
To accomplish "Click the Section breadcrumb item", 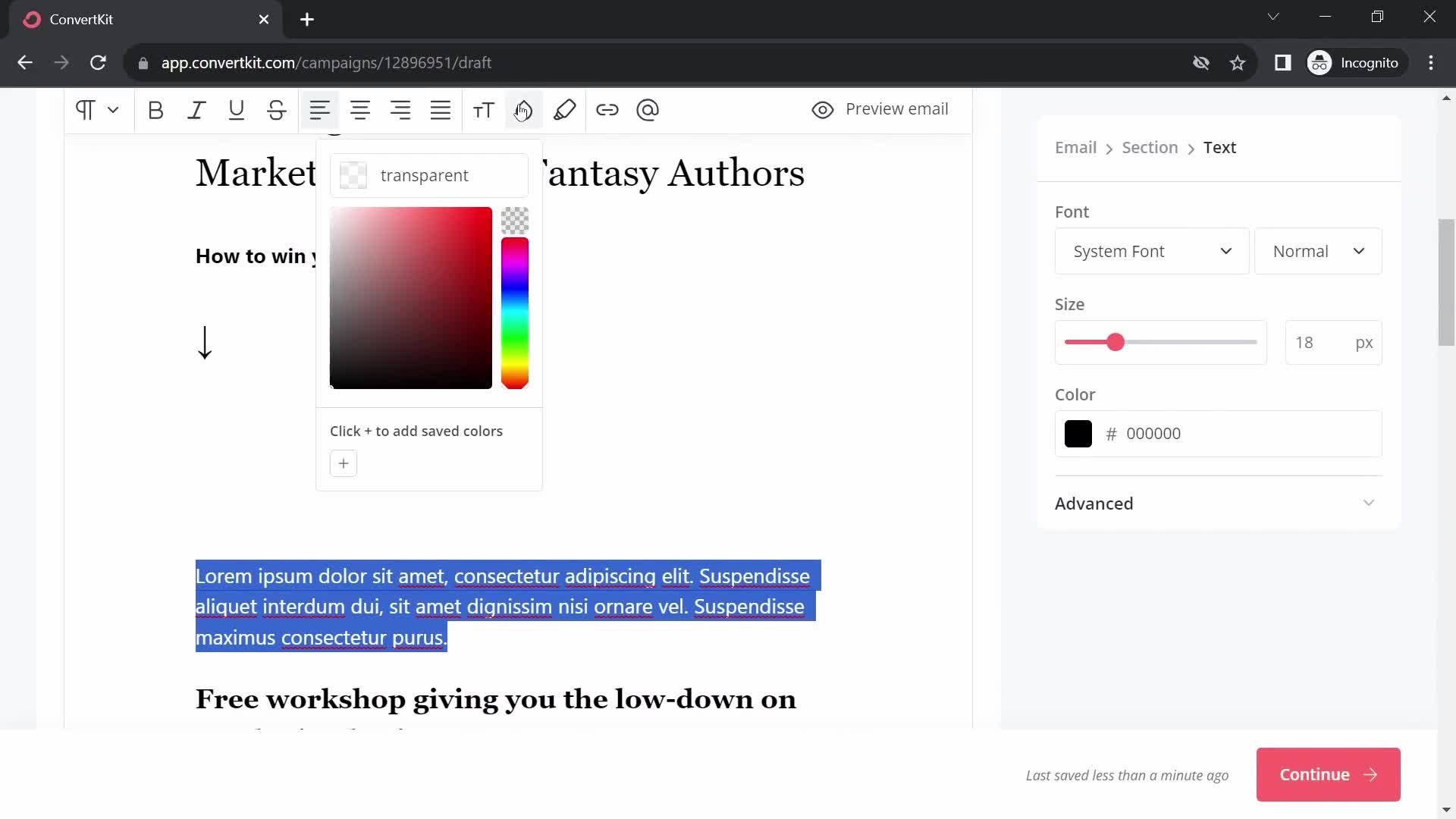I will tap(1150, 147).
